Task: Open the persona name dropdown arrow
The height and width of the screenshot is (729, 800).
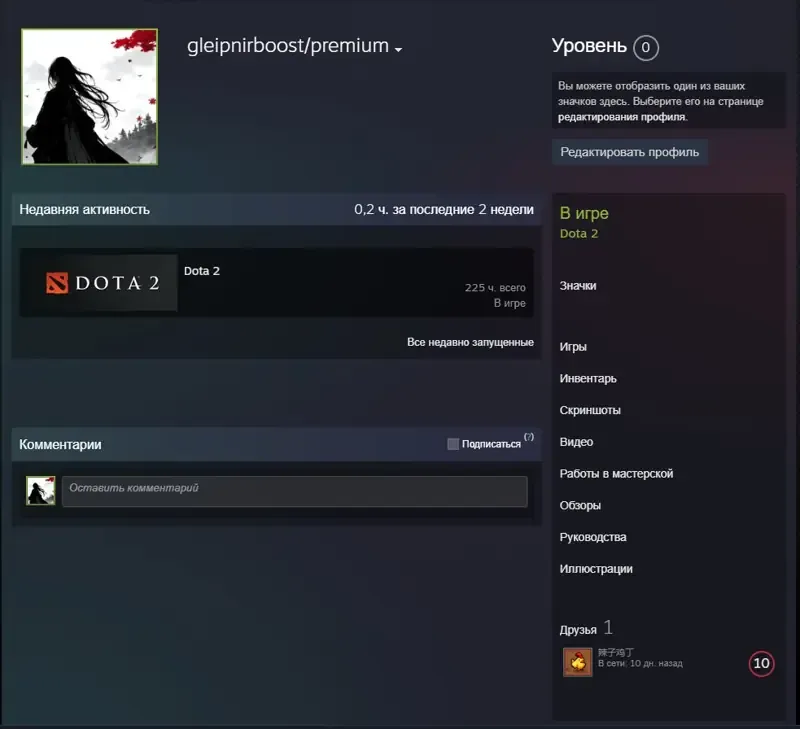Action: click(x=398, y=49)
